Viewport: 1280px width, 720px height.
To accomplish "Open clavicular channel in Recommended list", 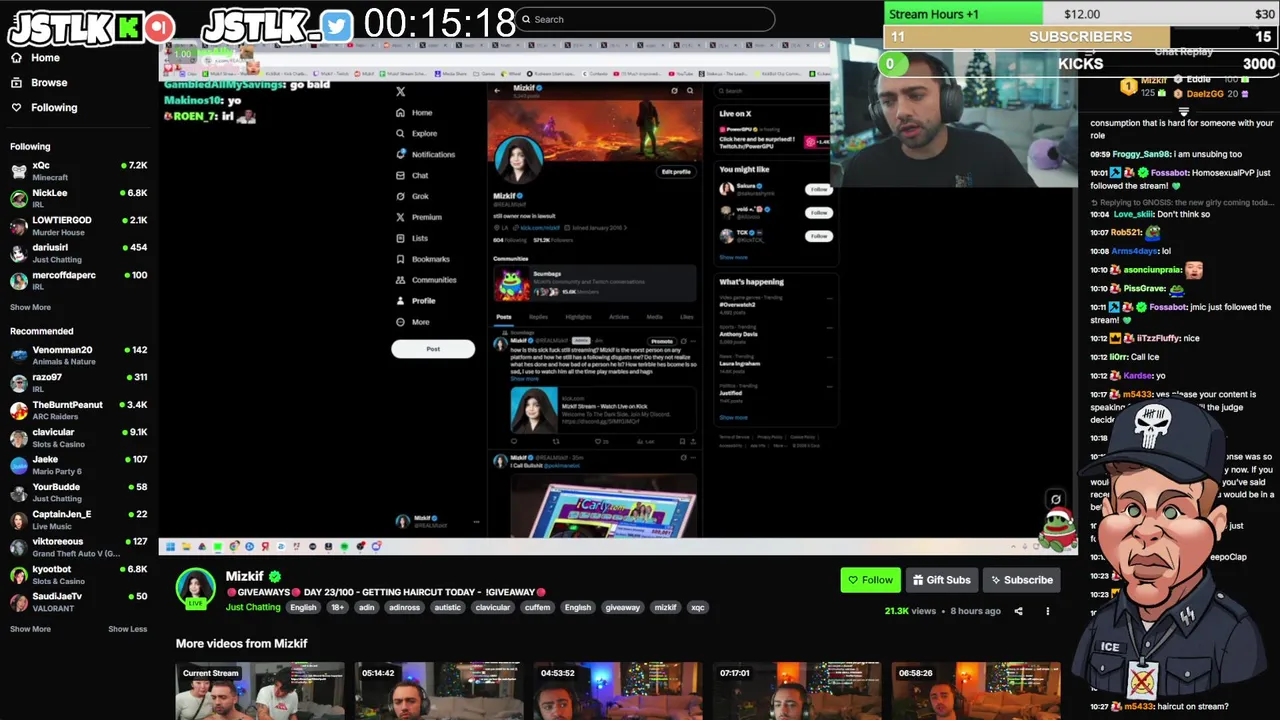I will [x=78, y=437].
